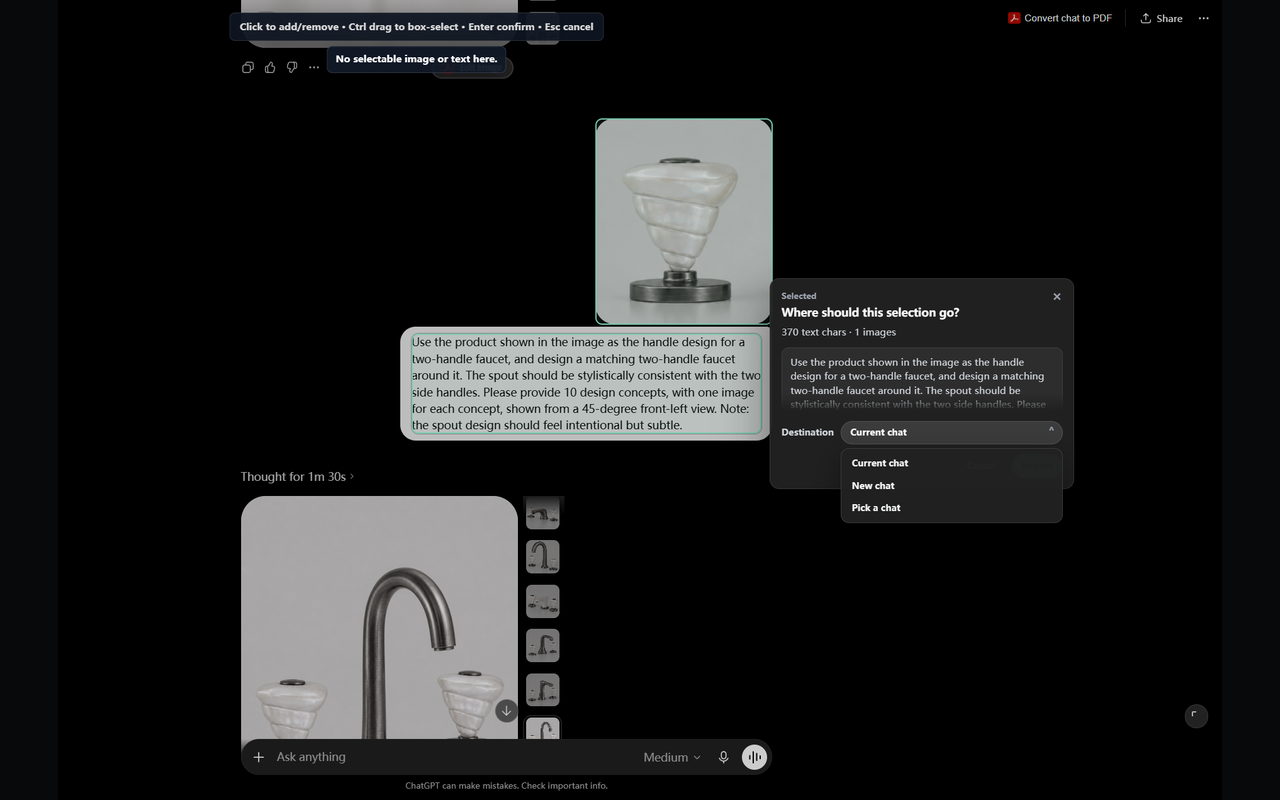Close the selection destination dialog
This screenshot has height=800, width=1280.
[1057, 296]
